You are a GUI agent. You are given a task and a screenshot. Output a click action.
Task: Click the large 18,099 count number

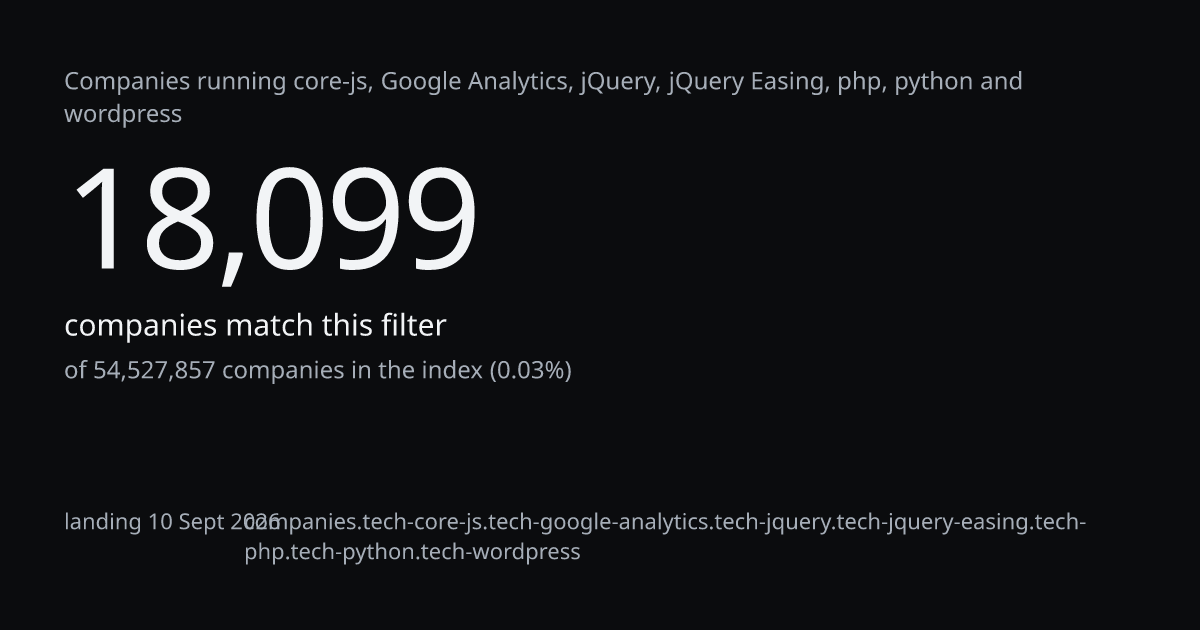(272, 220)
